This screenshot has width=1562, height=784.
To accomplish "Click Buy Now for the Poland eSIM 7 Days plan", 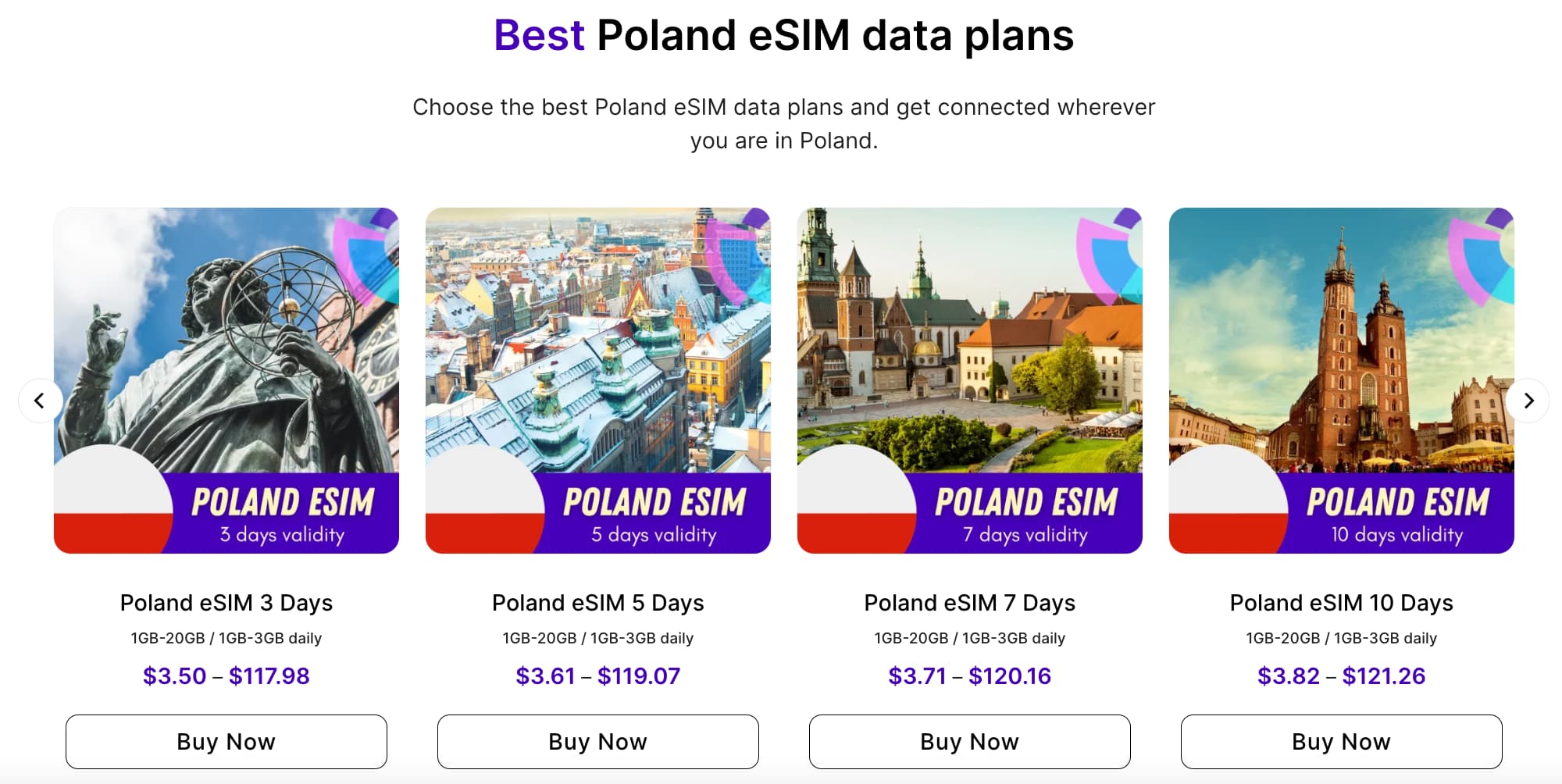I will click(970, 741).
